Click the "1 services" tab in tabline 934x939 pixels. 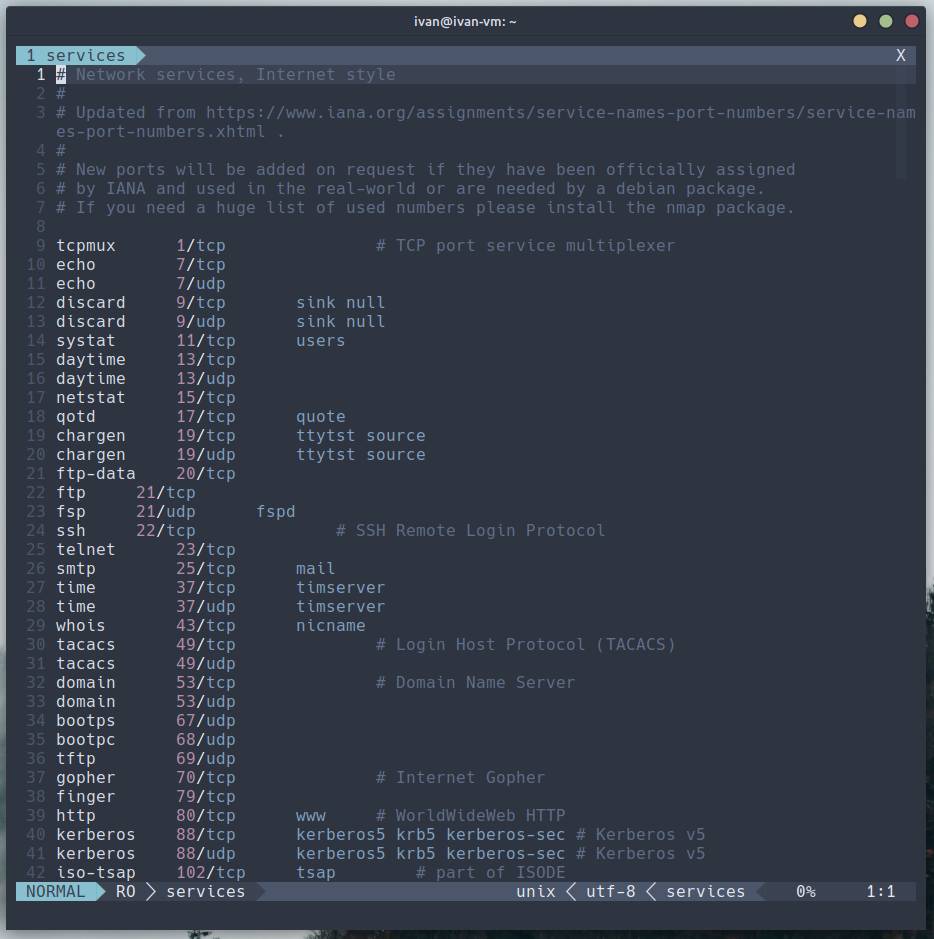click(76, 55)
